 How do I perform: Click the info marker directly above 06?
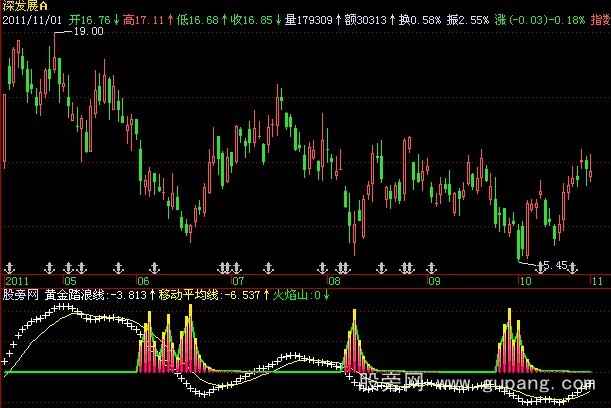click(153, 267)
